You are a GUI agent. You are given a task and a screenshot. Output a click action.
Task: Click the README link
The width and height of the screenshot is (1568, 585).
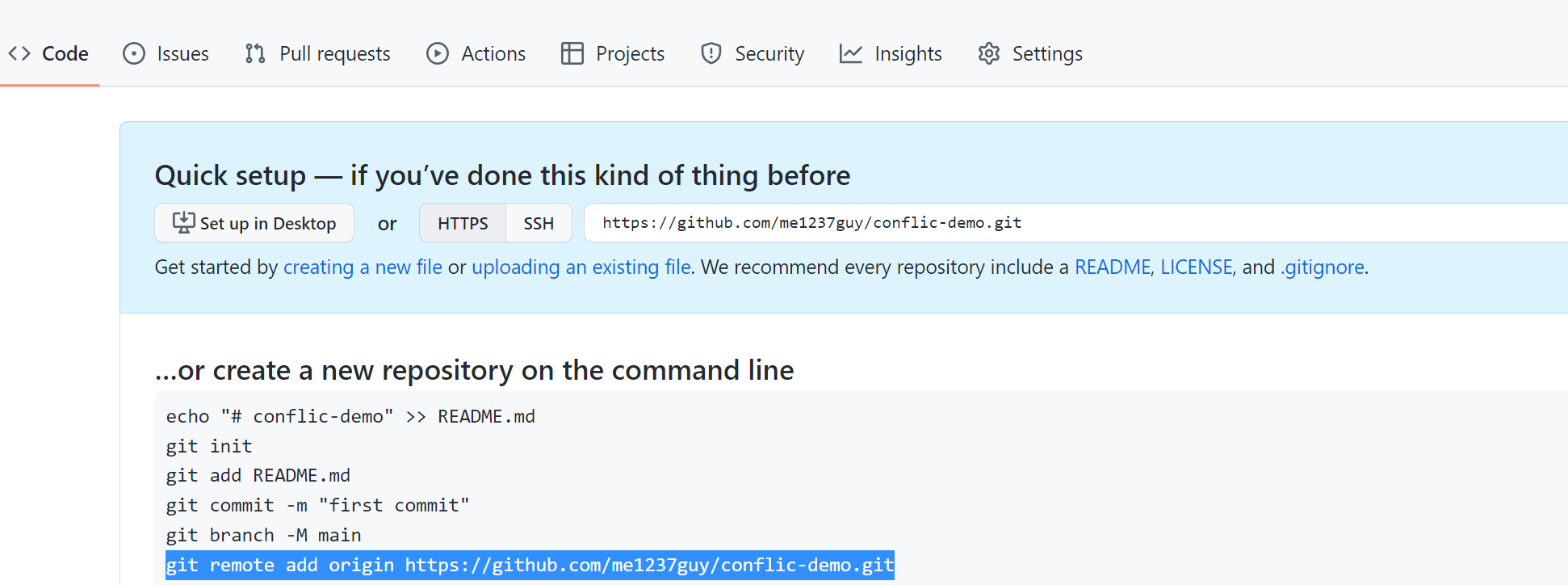point(1113,267)
